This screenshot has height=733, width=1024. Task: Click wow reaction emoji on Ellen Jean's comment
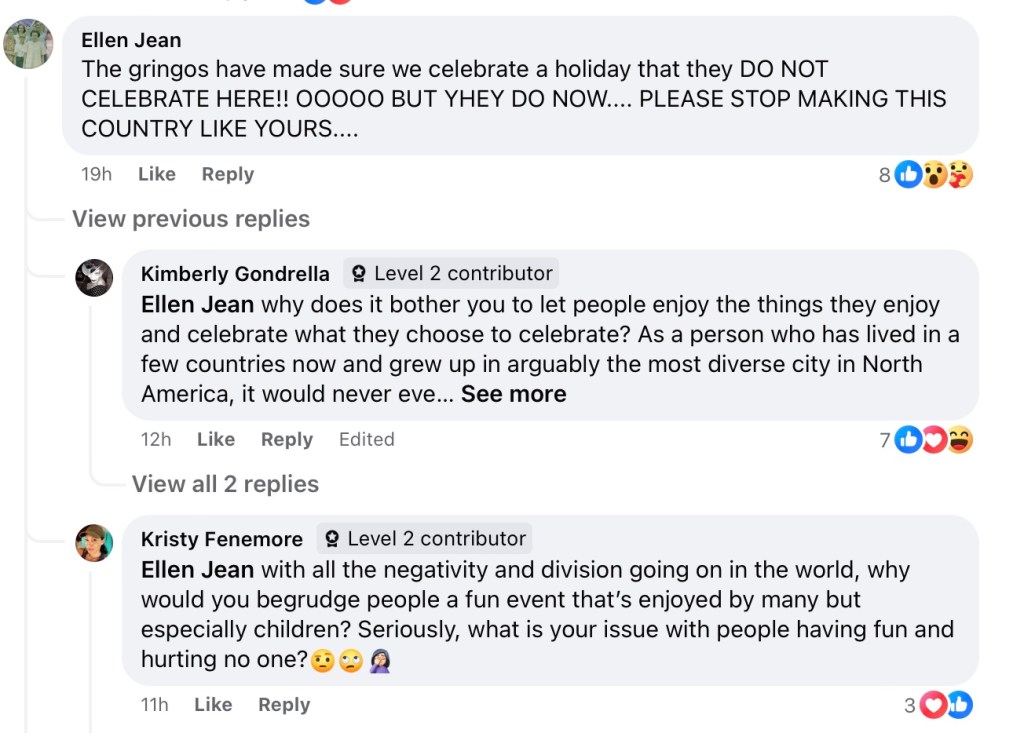(934, 175)
